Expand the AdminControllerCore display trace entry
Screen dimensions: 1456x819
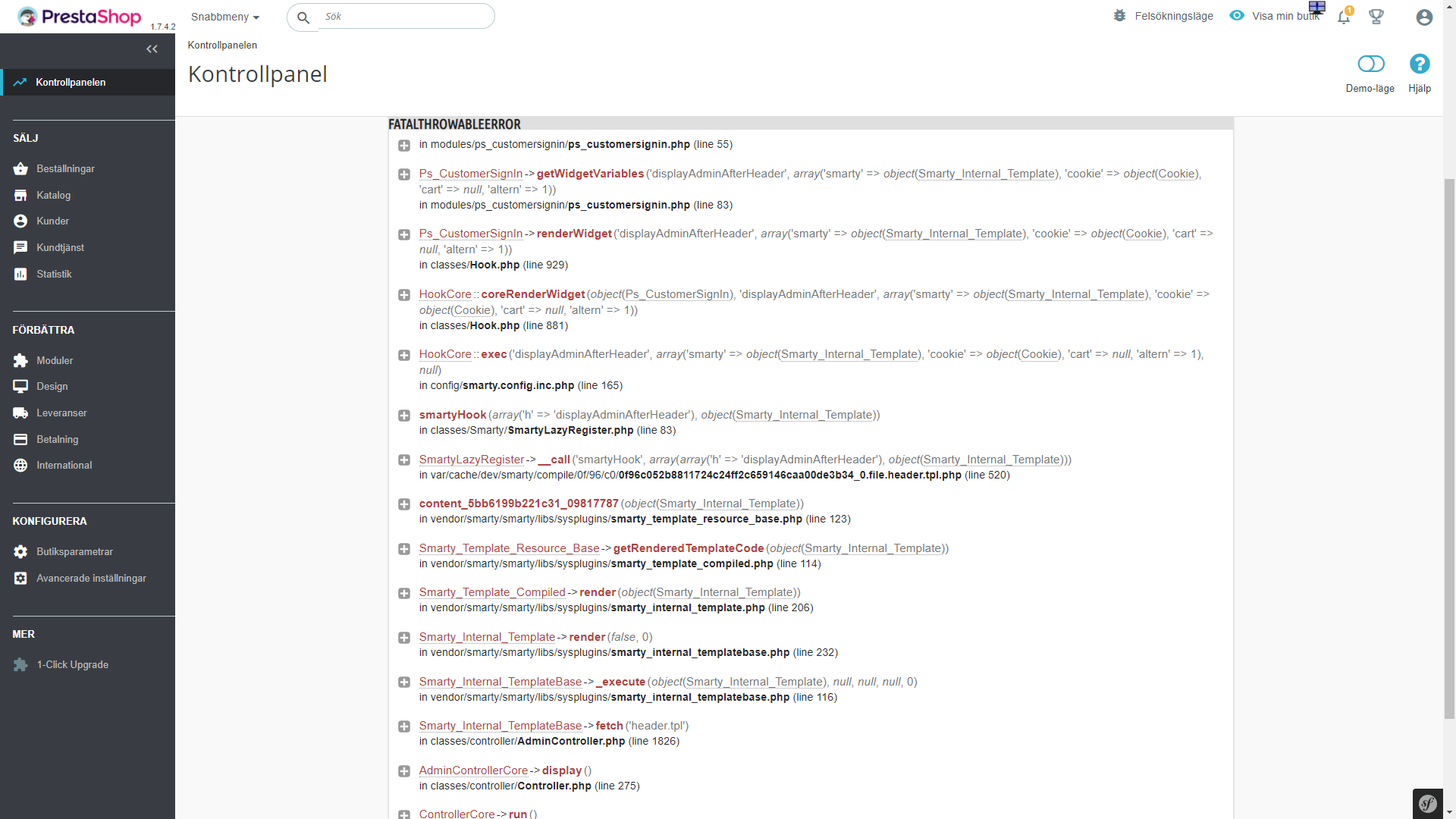coord(404,771)
